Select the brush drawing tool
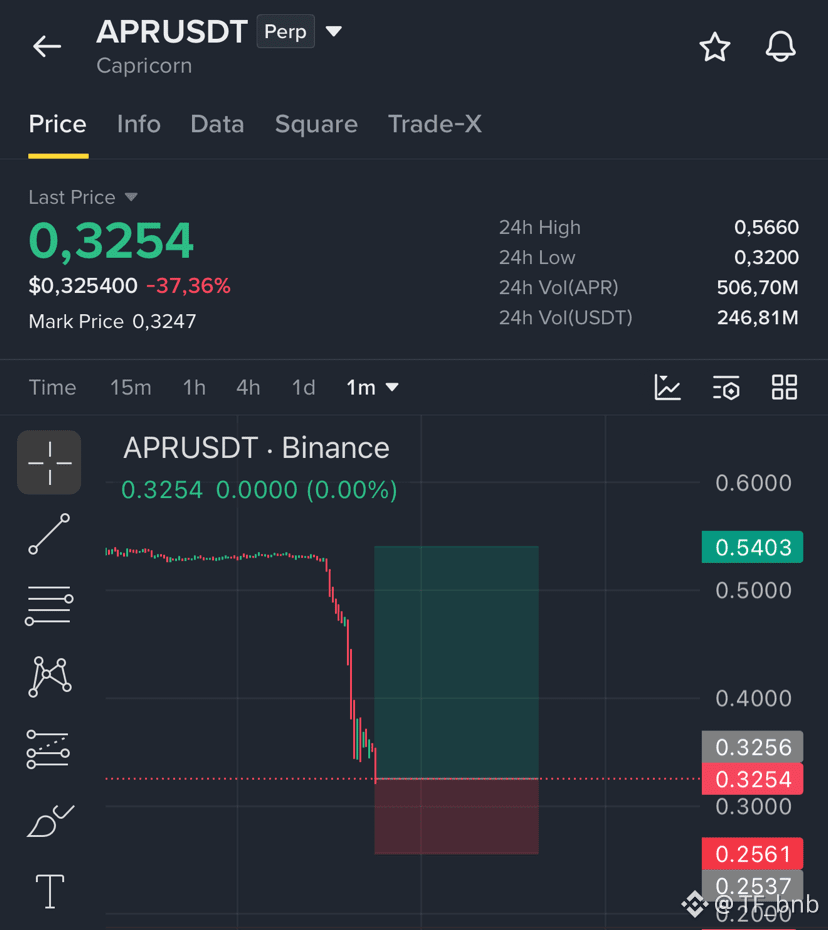 [50, 821]
